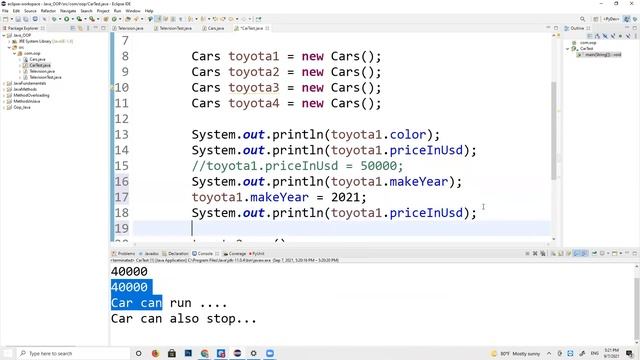Image resolution: width=640 pixels, height=360 pixels.
Task: Click Remove All Terminated Launches in Console
Action: click(542, 253)
